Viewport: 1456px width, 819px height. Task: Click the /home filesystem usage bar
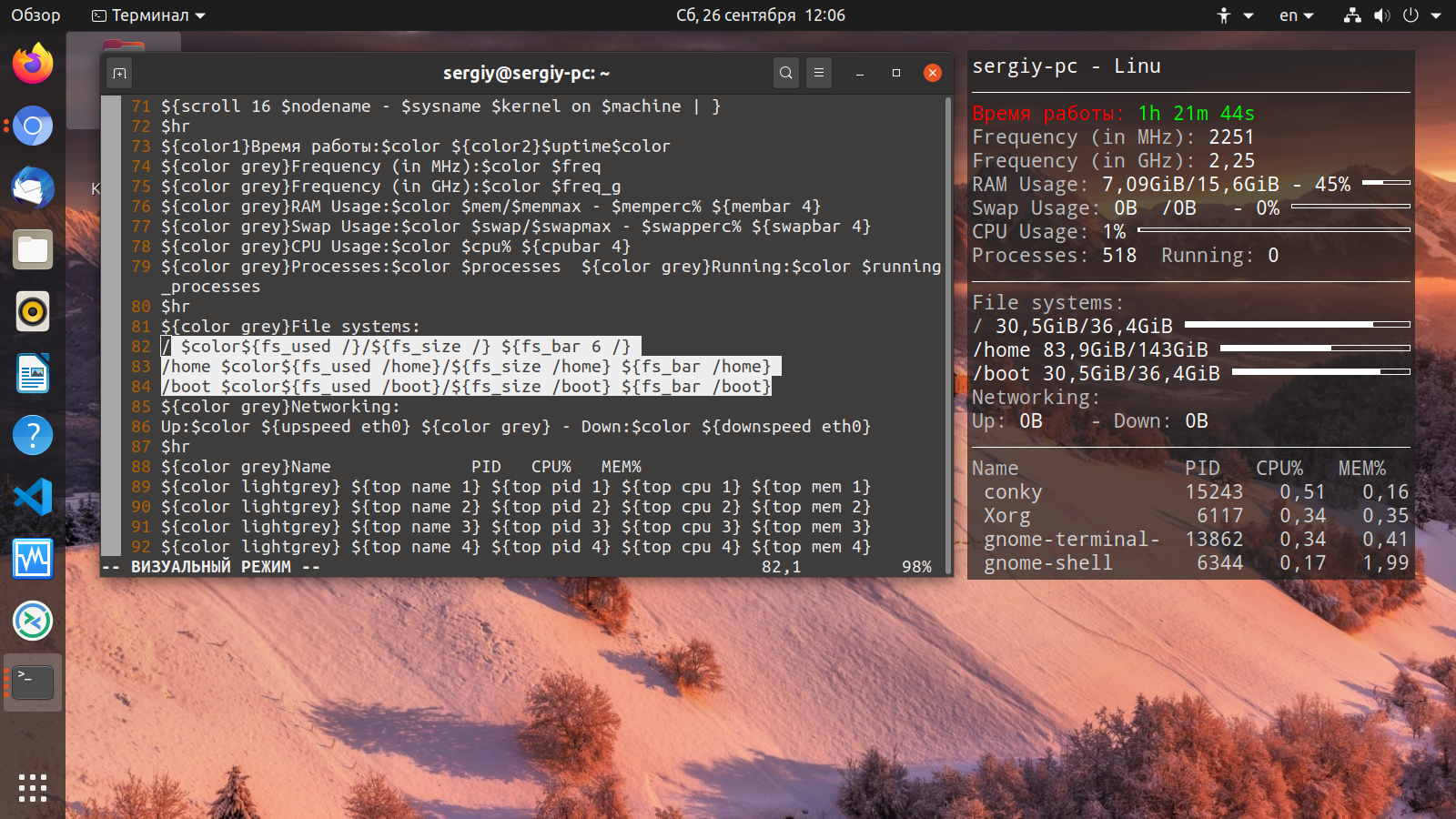[1315, 348]
